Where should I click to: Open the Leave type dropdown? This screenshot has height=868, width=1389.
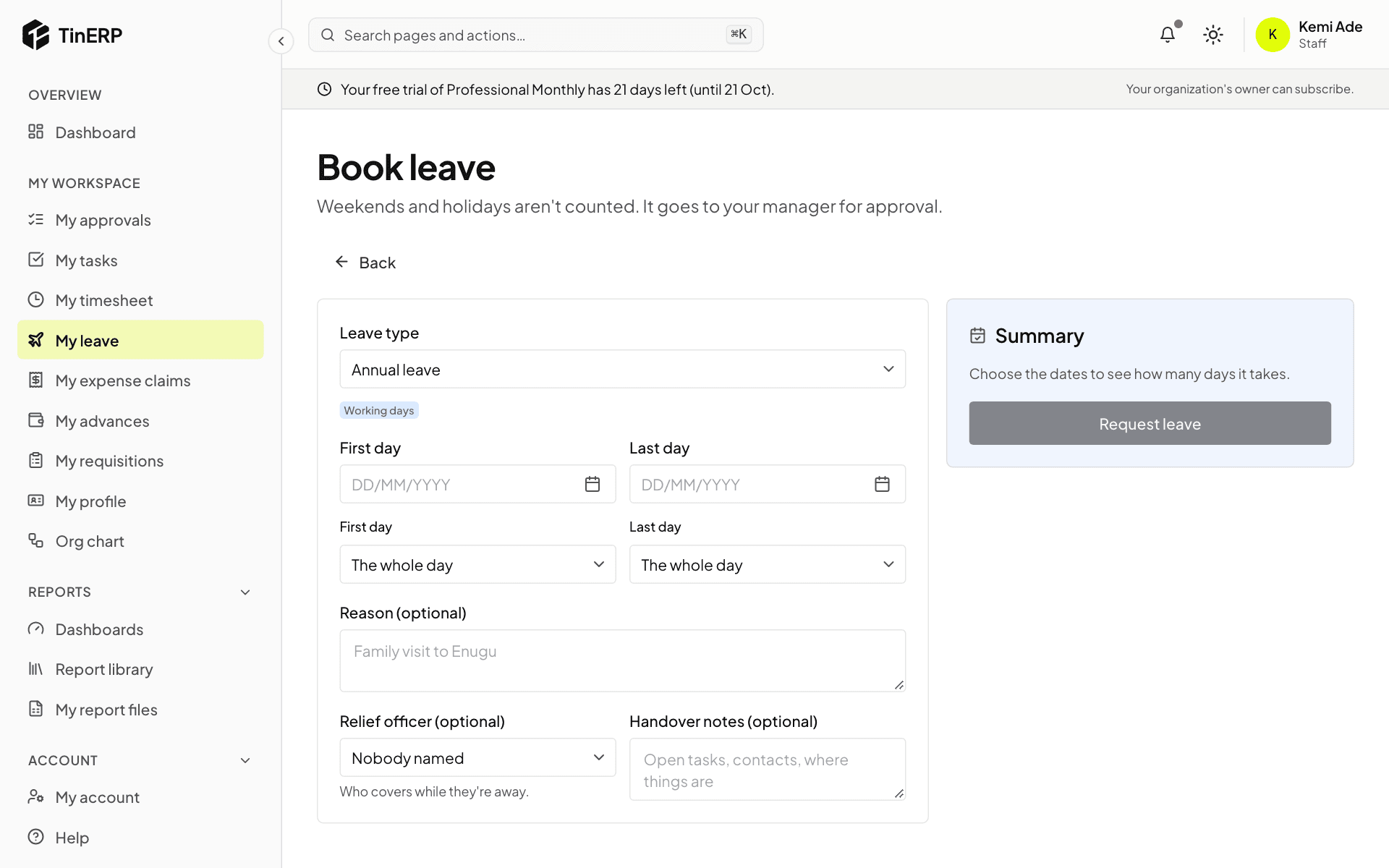tap(622, 370)
